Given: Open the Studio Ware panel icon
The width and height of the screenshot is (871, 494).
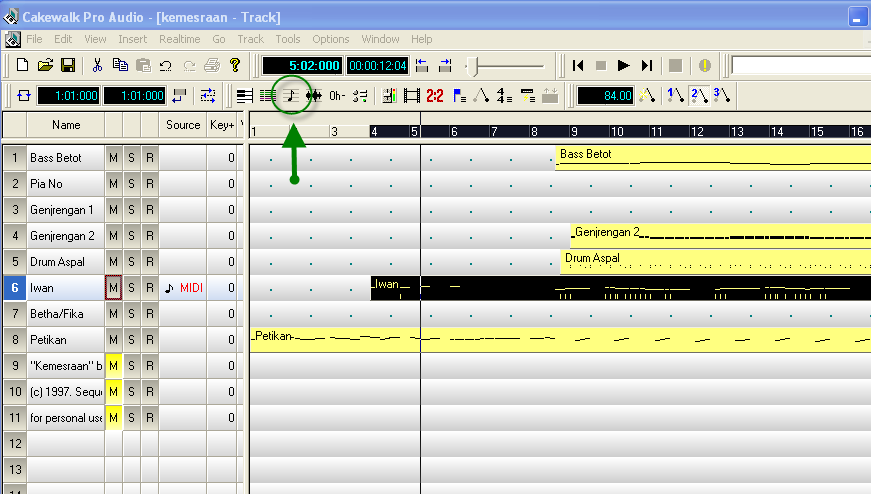Looking at the screenshot, I should (x=360, y=96).
